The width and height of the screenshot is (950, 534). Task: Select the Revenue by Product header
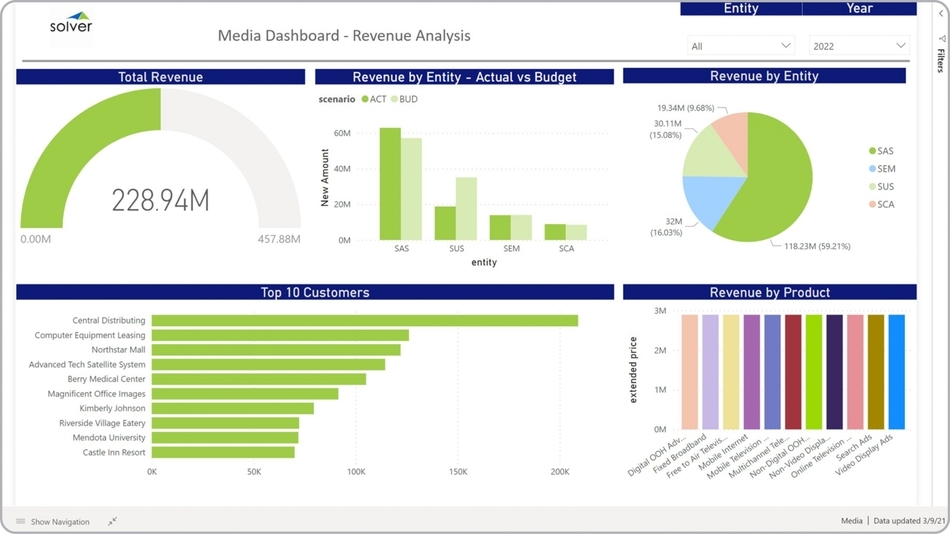coord(769,292)
